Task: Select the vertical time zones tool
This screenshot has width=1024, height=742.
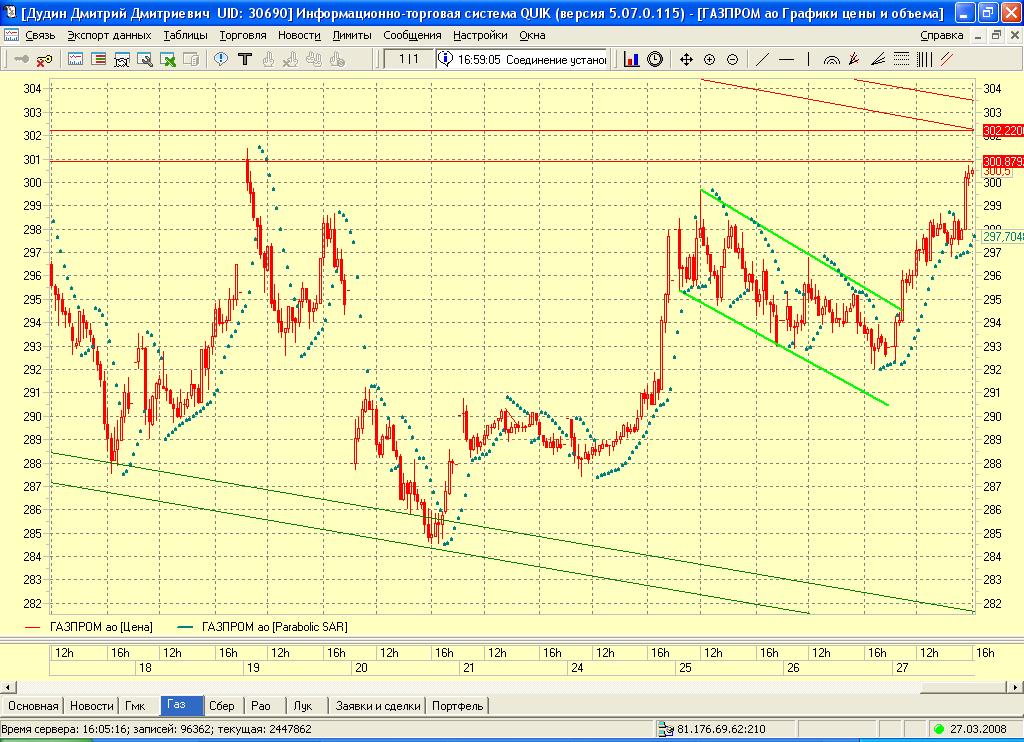Action: point(924,59)
